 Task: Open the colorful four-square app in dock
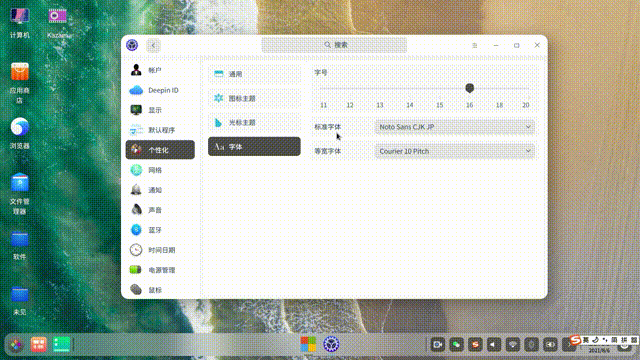[308, 344]
